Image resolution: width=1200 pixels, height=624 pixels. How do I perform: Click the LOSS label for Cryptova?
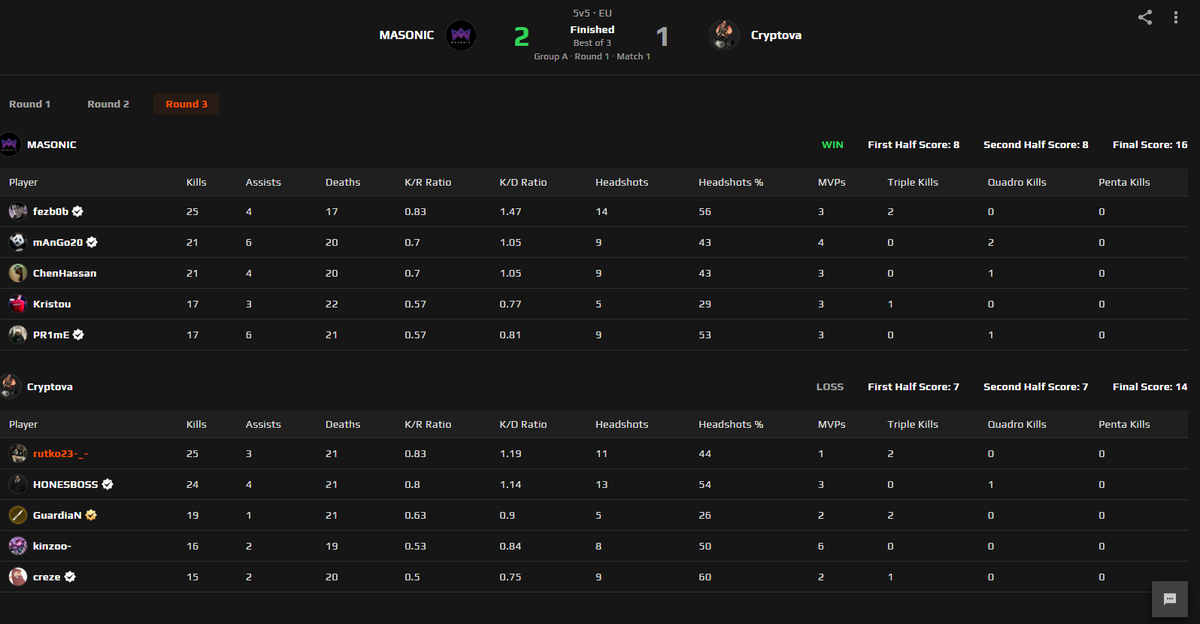tap(830, 387)
